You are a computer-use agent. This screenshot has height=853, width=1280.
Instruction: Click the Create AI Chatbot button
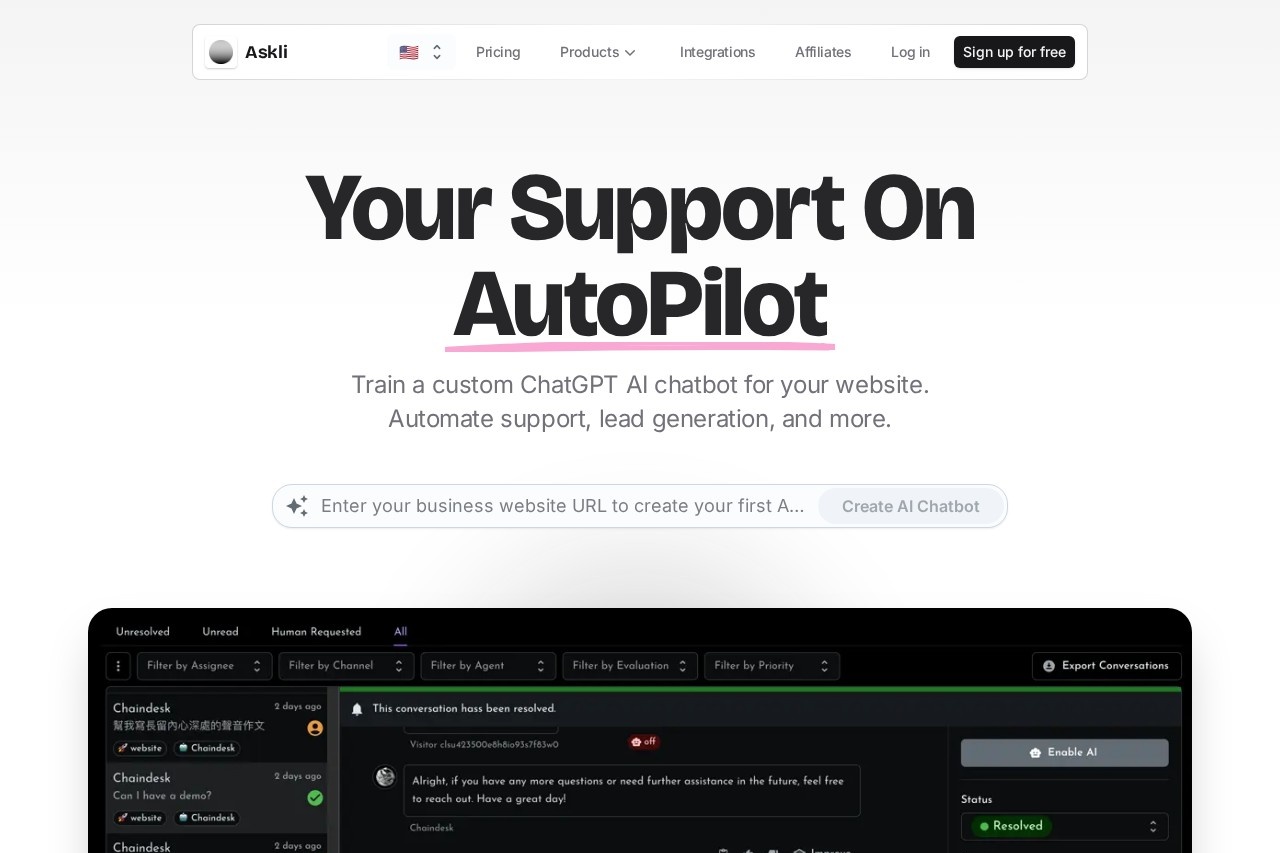click(x=910, y=506)
